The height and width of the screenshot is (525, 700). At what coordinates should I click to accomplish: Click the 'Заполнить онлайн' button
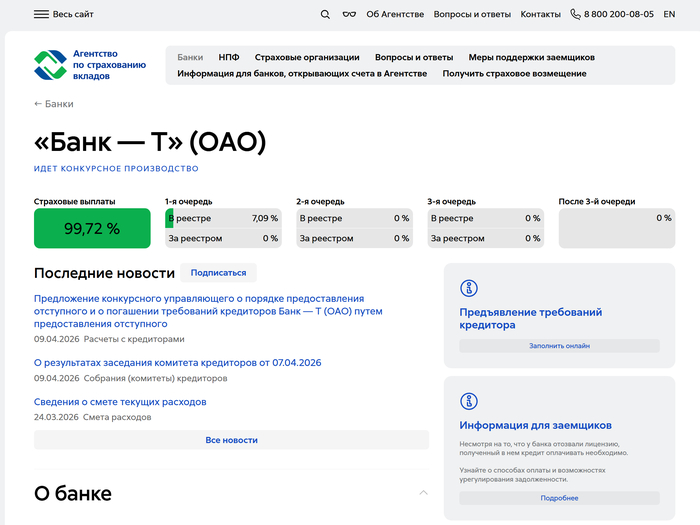559,346
